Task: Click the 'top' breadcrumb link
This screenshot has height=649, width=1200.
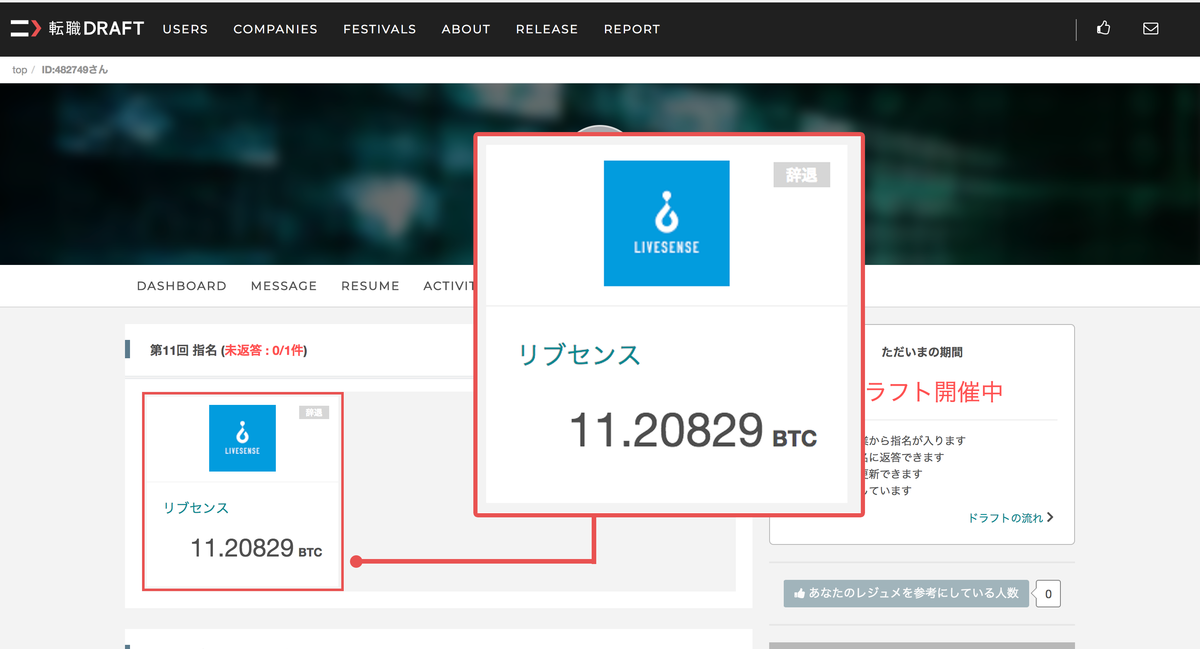Action: [19, 70]
